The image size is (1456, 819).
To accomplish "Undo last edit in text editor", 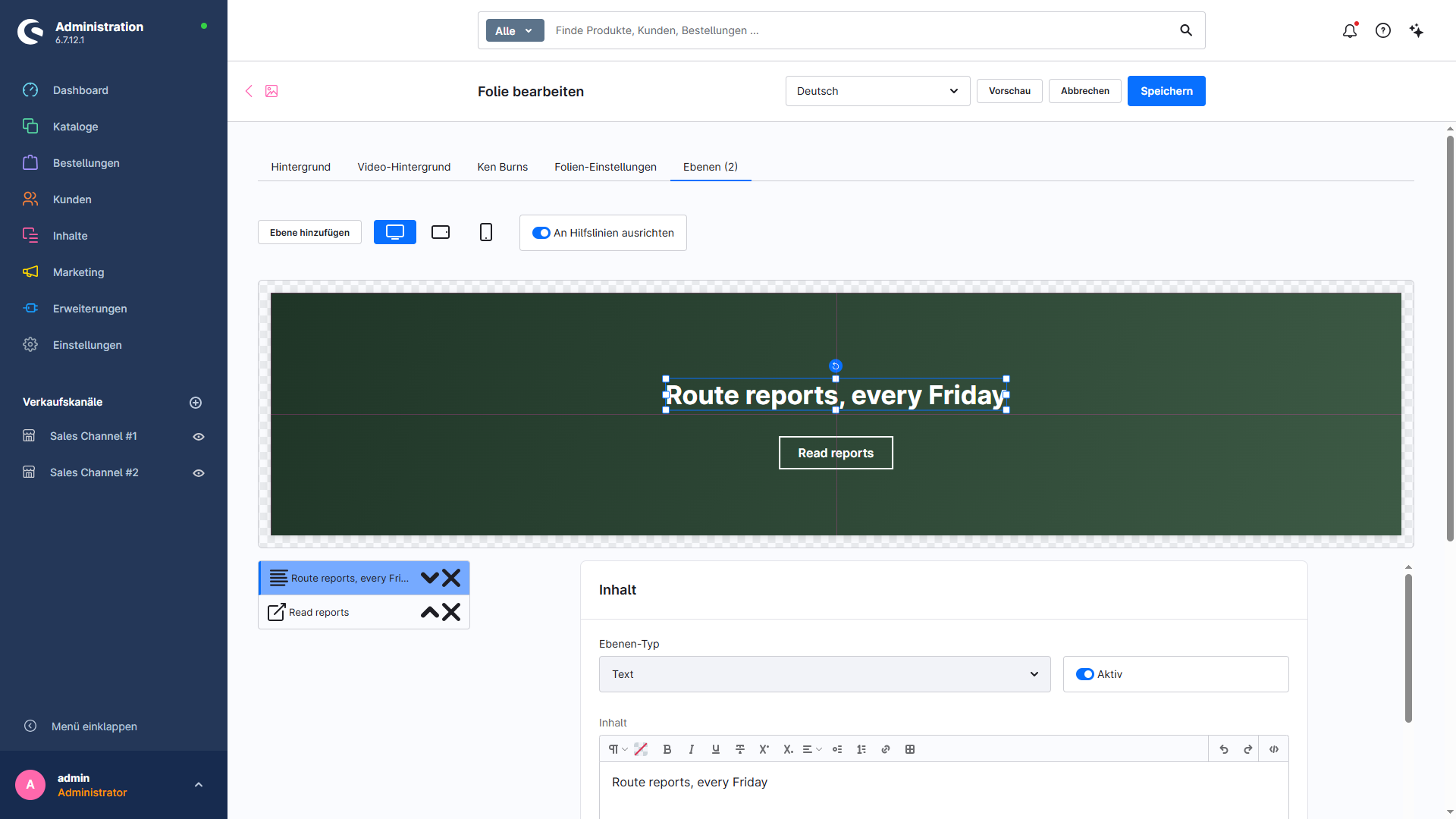I will click(1224, 749).
